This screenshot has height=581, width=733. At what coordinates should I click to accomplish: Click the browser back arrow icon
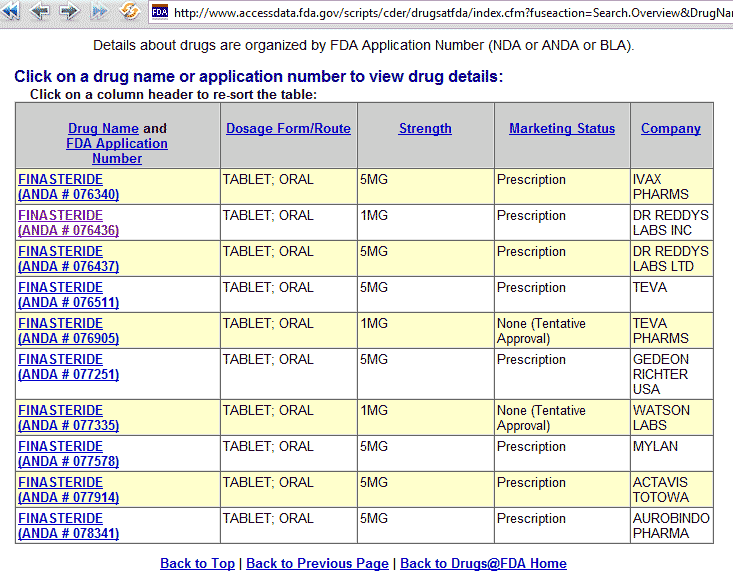(x=40, y=11)
